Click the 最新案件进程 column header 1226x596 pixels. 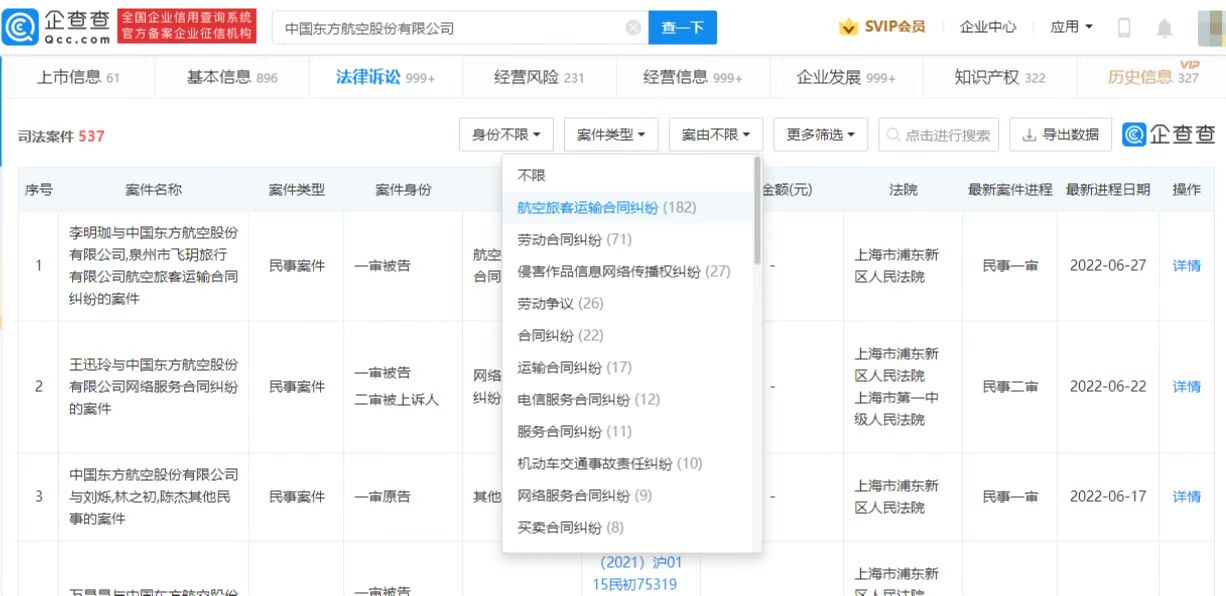pyautogui.click(x=1010, y=190)
